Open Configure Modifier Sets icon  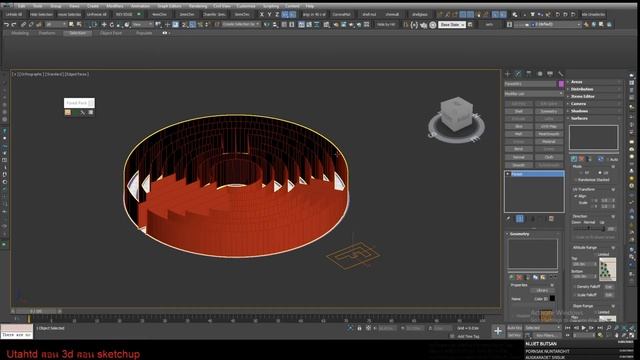(551, 219)
